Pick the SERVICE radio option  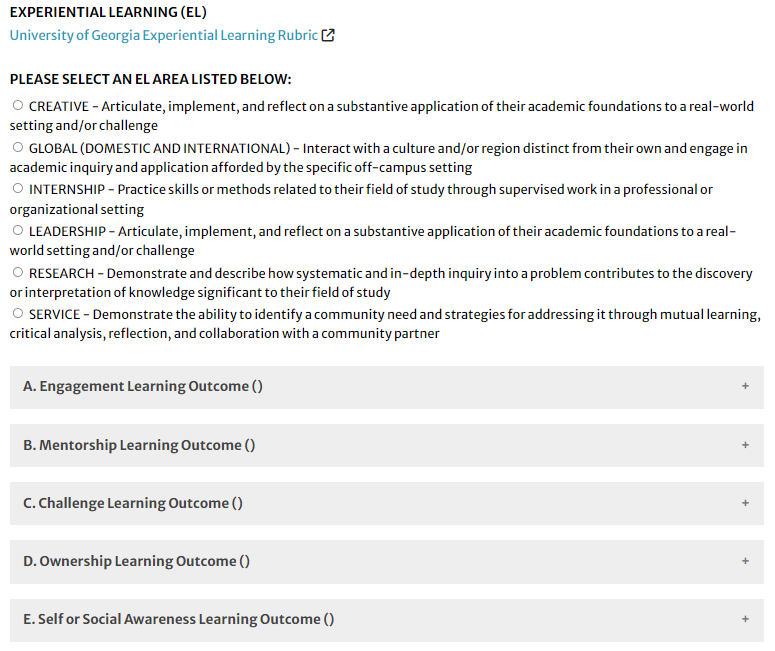pyautogui.click(x=18, y=313)
